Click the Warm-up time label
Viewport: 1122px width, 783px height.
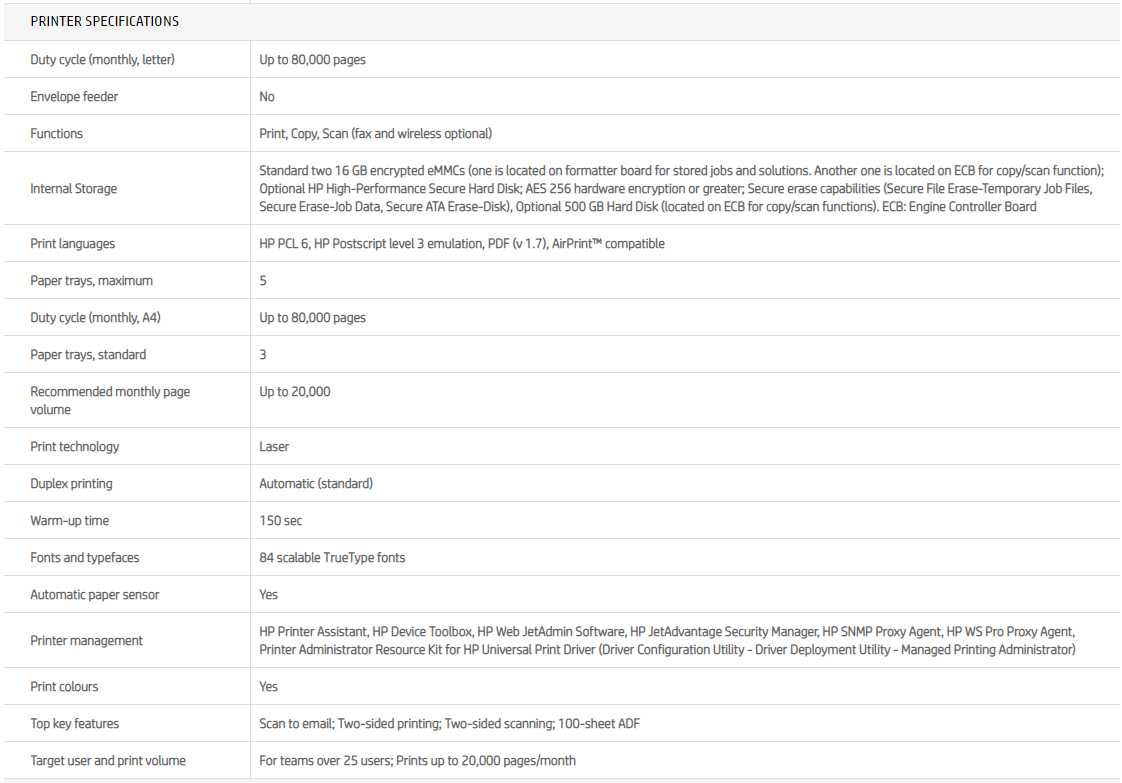(x=70, y=521)
